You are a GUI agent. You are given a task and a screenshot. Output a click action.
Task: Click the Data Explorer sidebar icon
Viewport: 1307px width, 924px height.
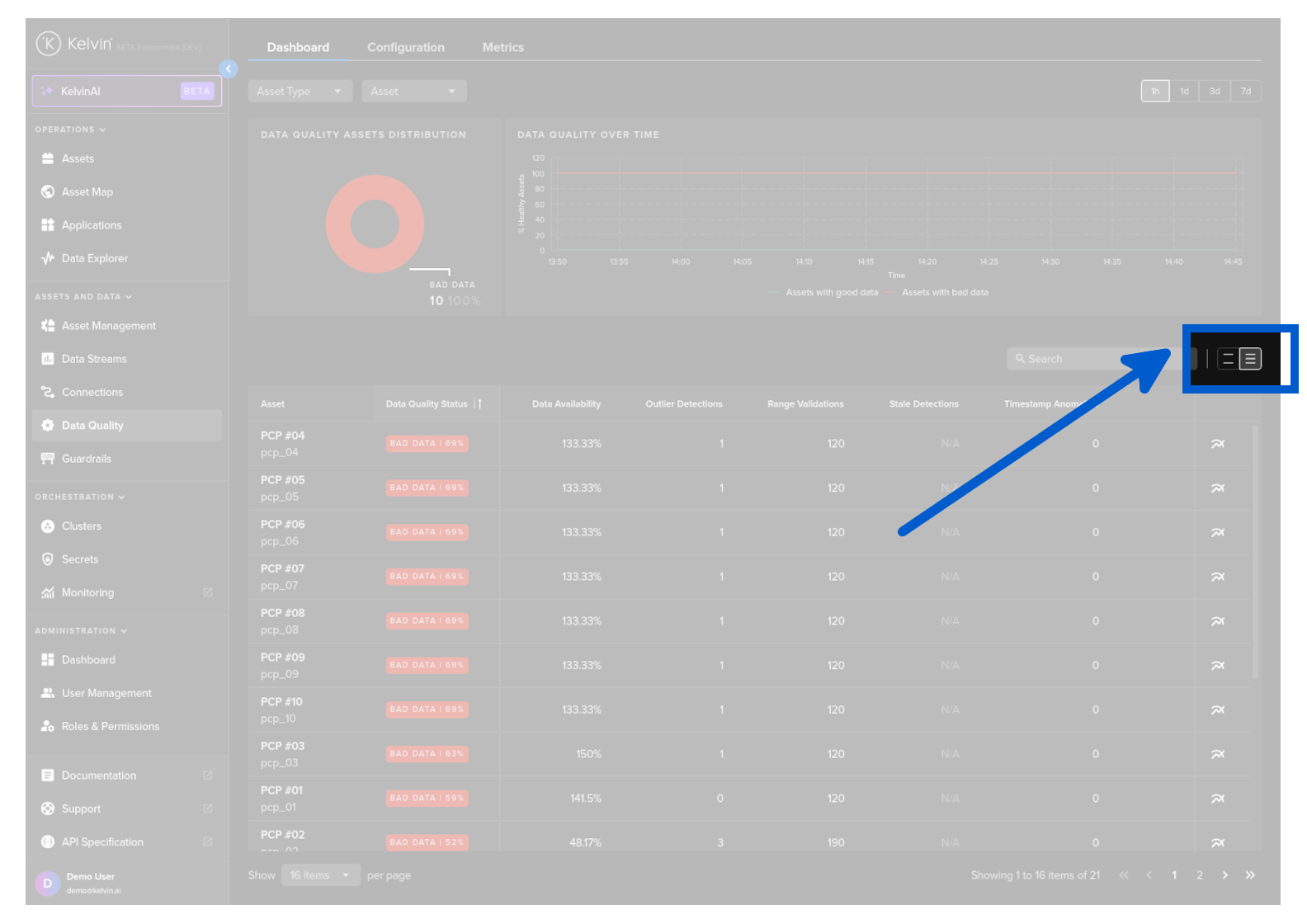48,258
